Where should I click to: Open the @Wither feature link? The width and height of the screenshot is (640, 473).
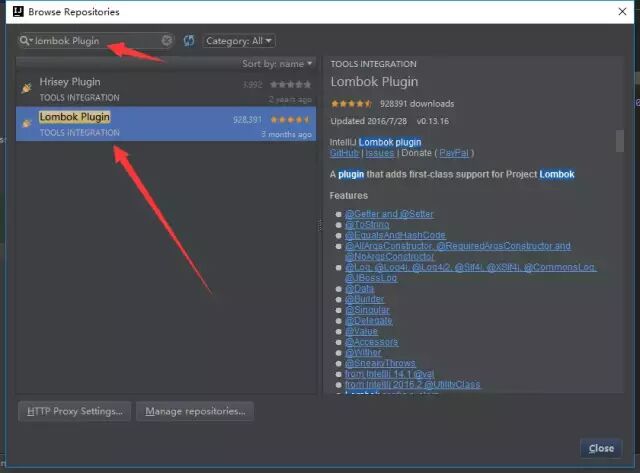[x=363, y=352]
